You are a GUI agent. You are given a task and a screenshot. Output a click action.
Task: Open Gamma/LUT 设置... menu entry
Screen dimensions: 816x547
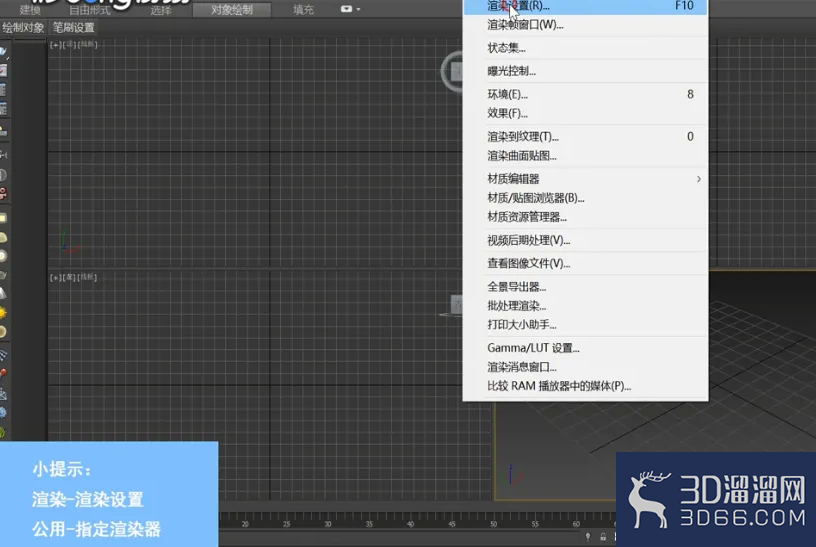pos(585,348)
